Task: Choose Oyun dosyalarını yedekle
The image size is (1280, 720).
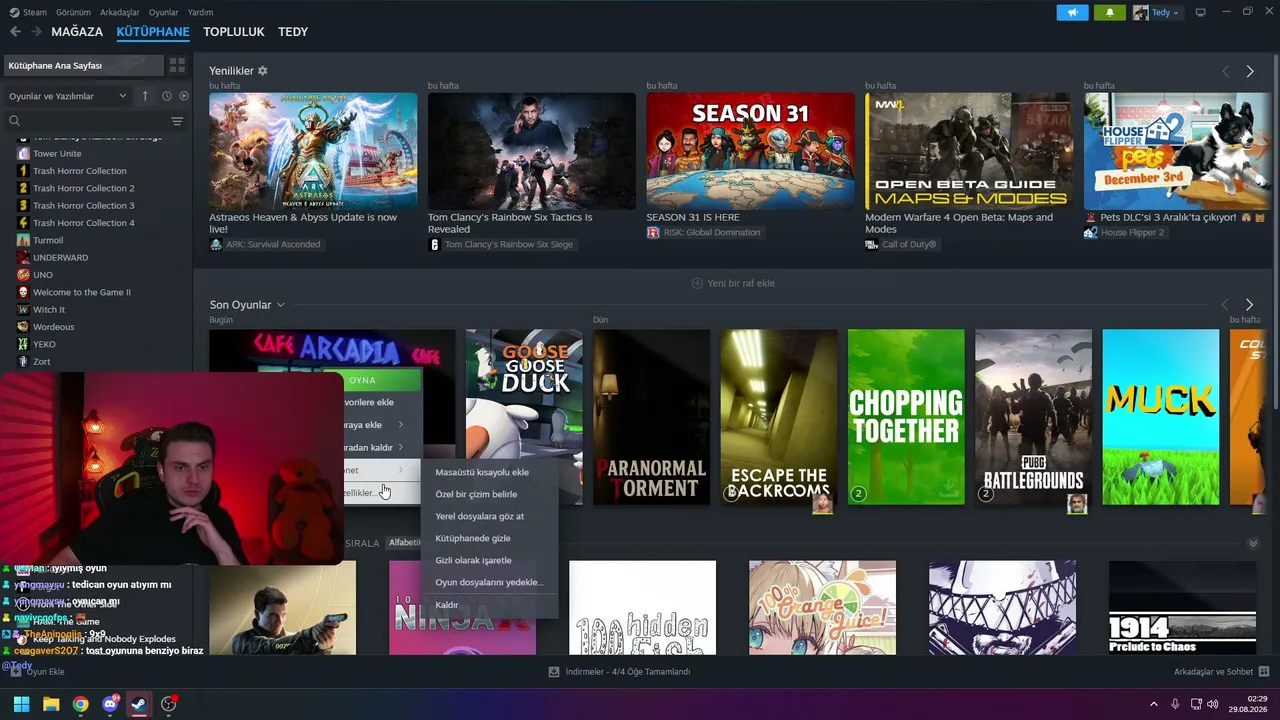Action: (490, 582)
